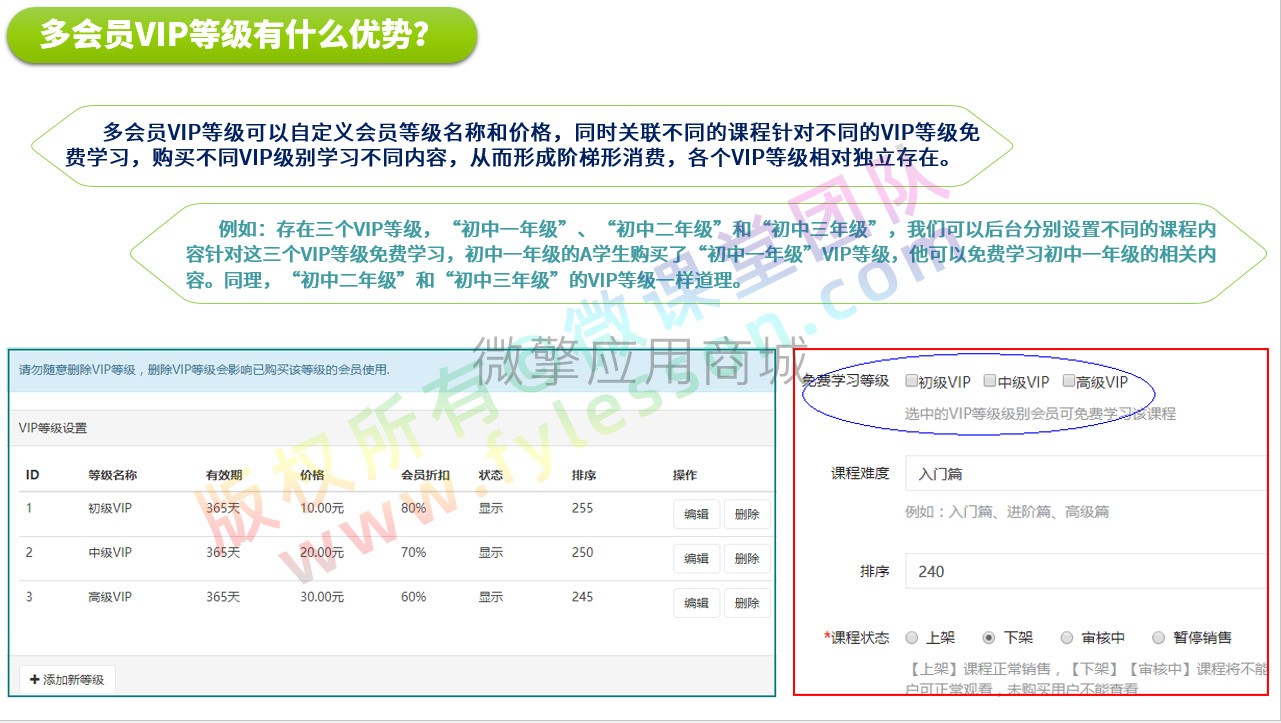Click the 70% discount cell
Viewport: 1281px width, 723px height.
click(414, 552)
